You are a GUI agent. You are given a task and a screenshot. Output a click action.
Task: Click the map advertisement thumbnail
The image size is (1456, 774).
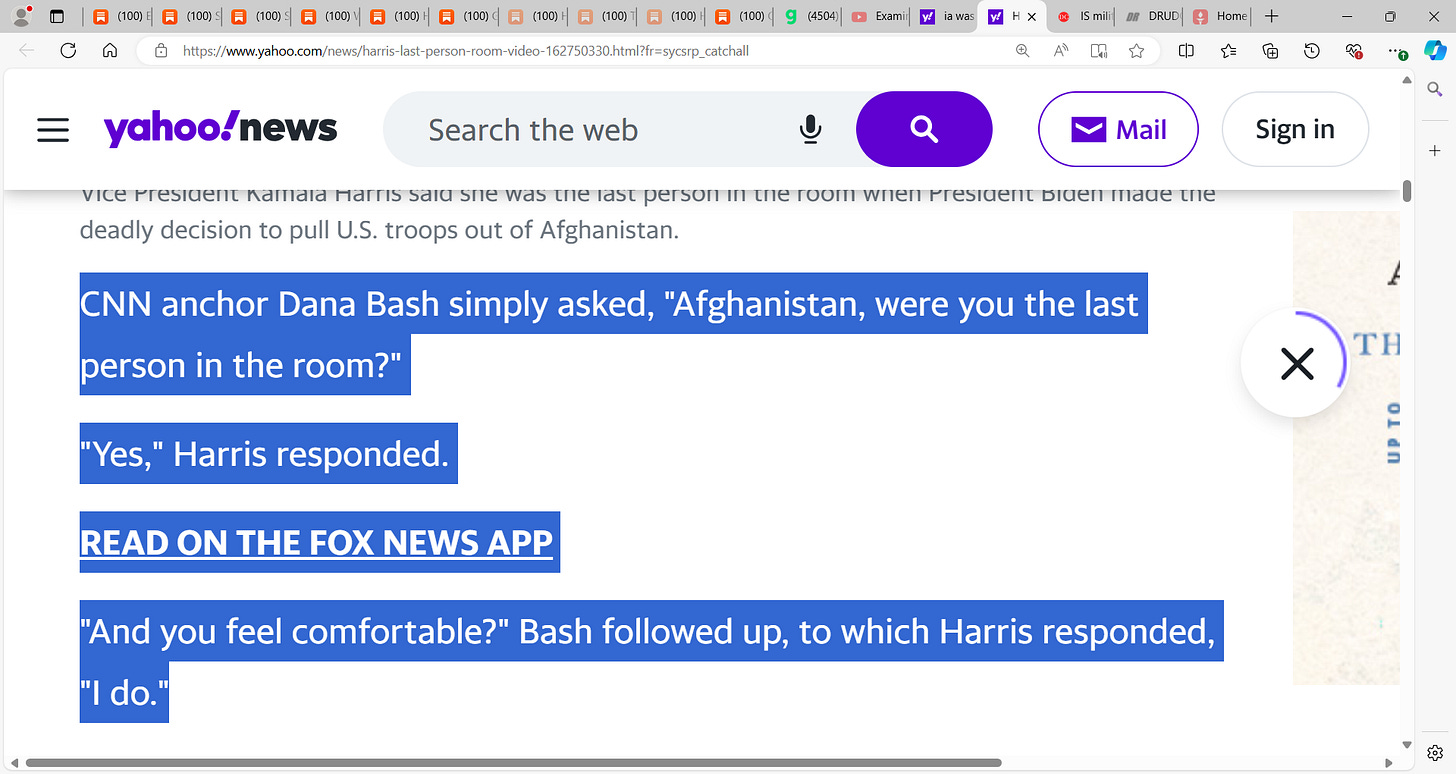click(1346, 448)
